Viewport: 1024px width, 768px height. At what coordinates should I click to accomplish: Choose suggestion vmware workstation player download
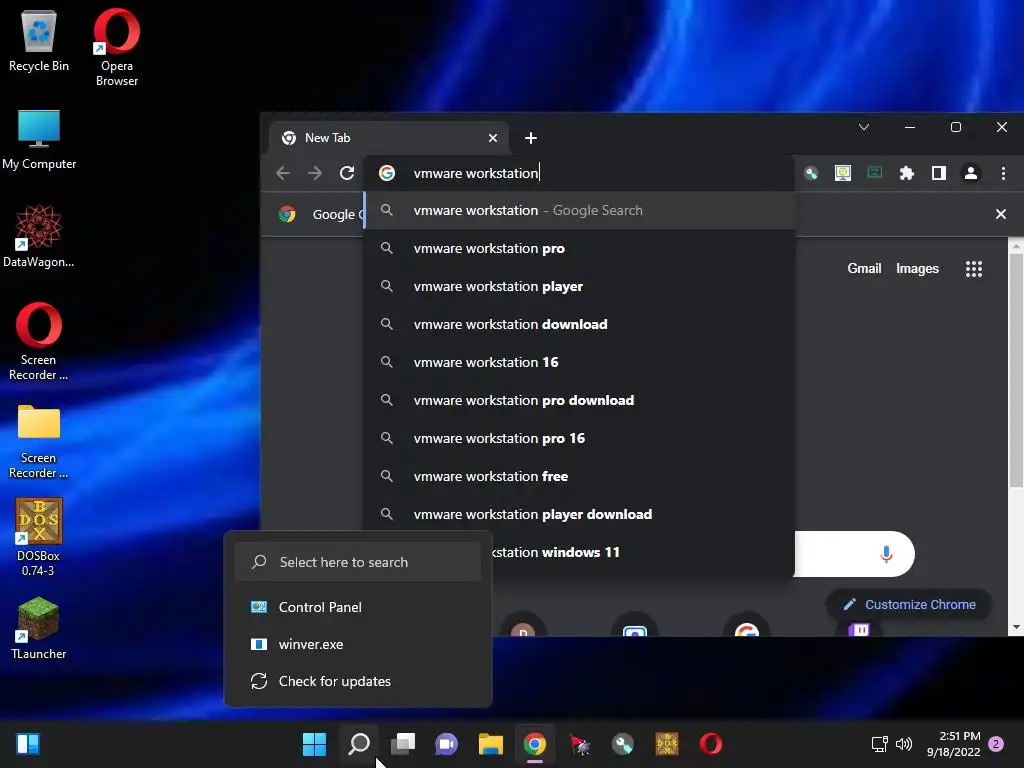coord(579,514)
